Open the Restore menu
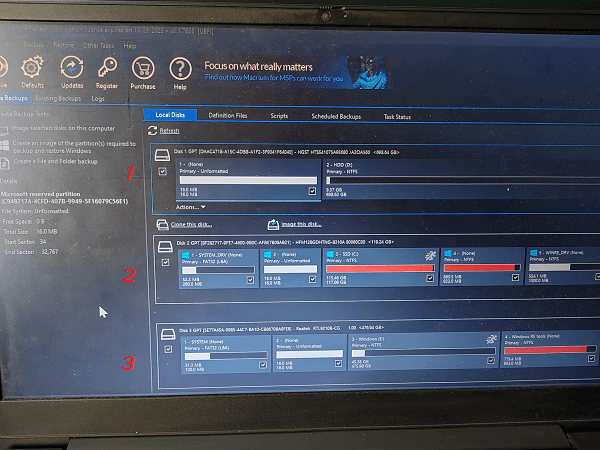This screenshot has width=600, height=450. pos(64,45)
